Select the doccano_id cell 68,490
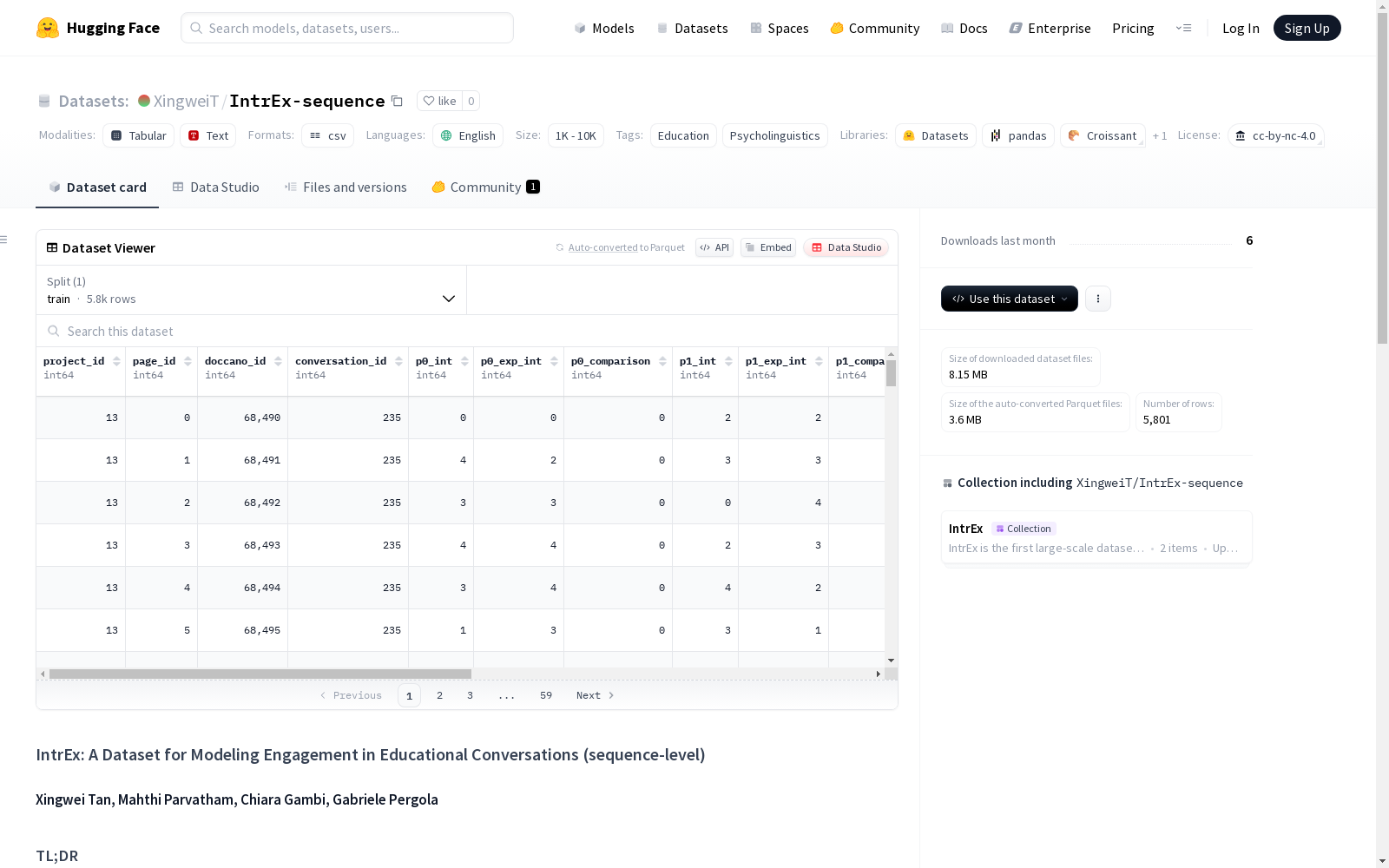This screenshot has width=1389, height=868. [243, 418]
